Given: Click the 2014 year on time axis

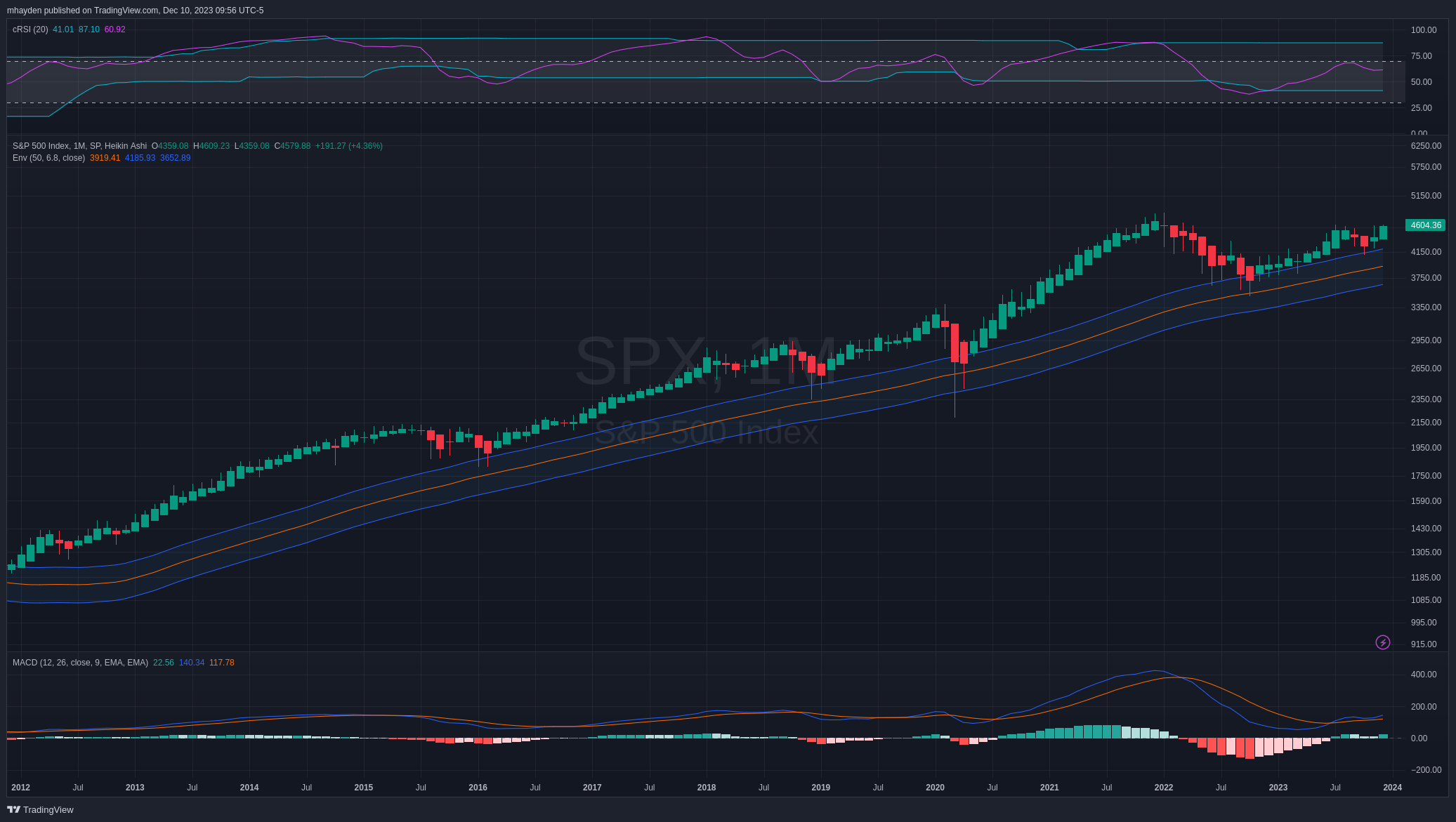Looking at the screenshot, I should click(249, 788).
